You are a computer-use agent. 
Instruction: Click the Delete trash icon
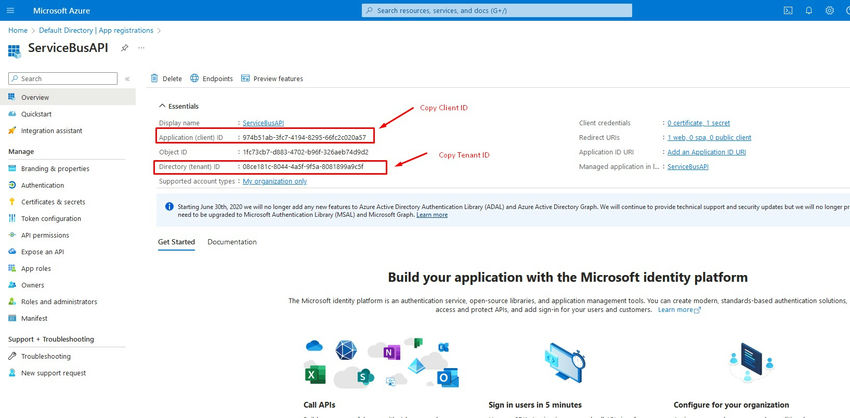pos(154,79)
